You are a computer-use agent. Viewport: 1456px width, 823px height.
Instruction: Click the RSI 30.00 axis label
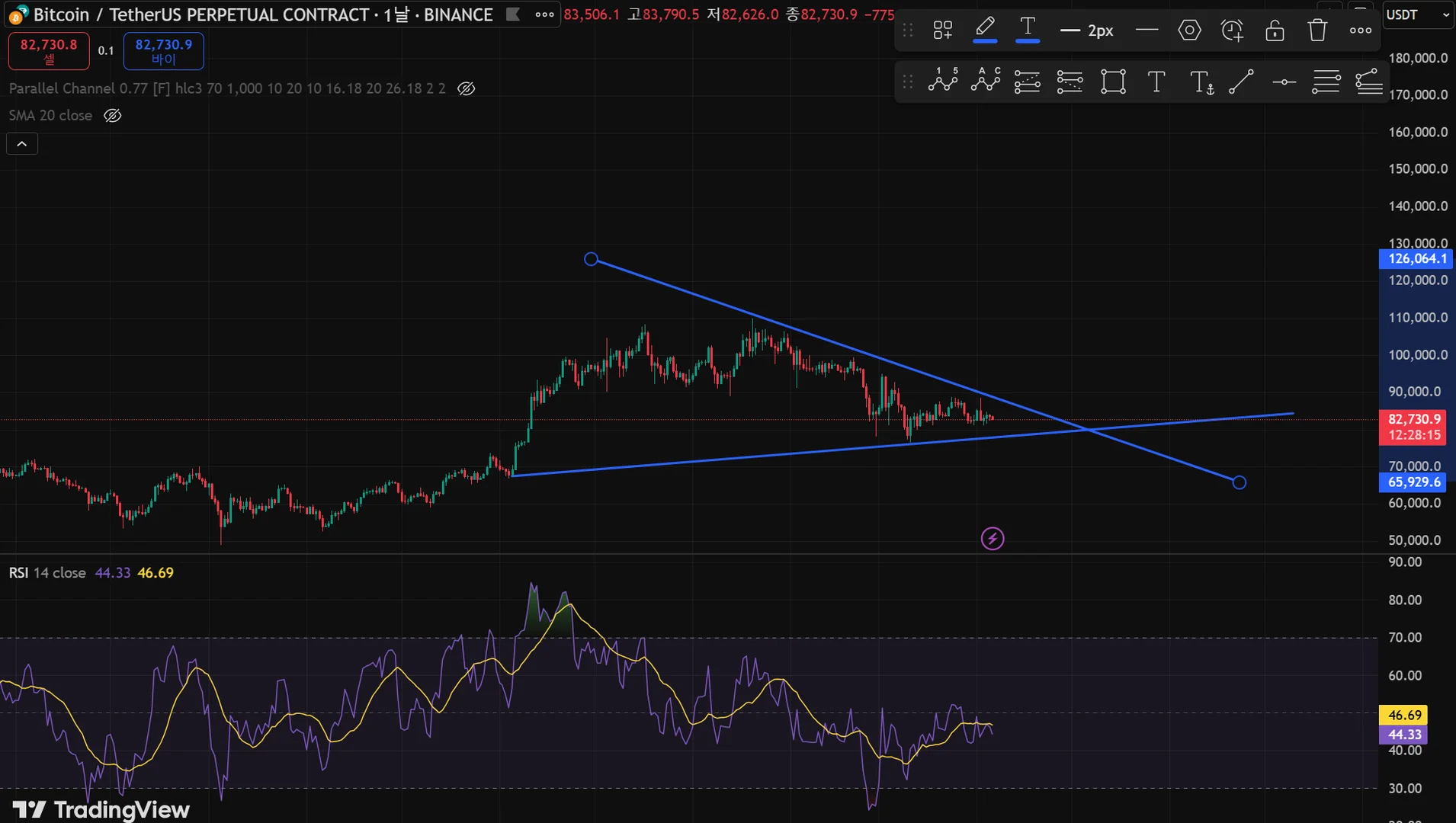1405,789
